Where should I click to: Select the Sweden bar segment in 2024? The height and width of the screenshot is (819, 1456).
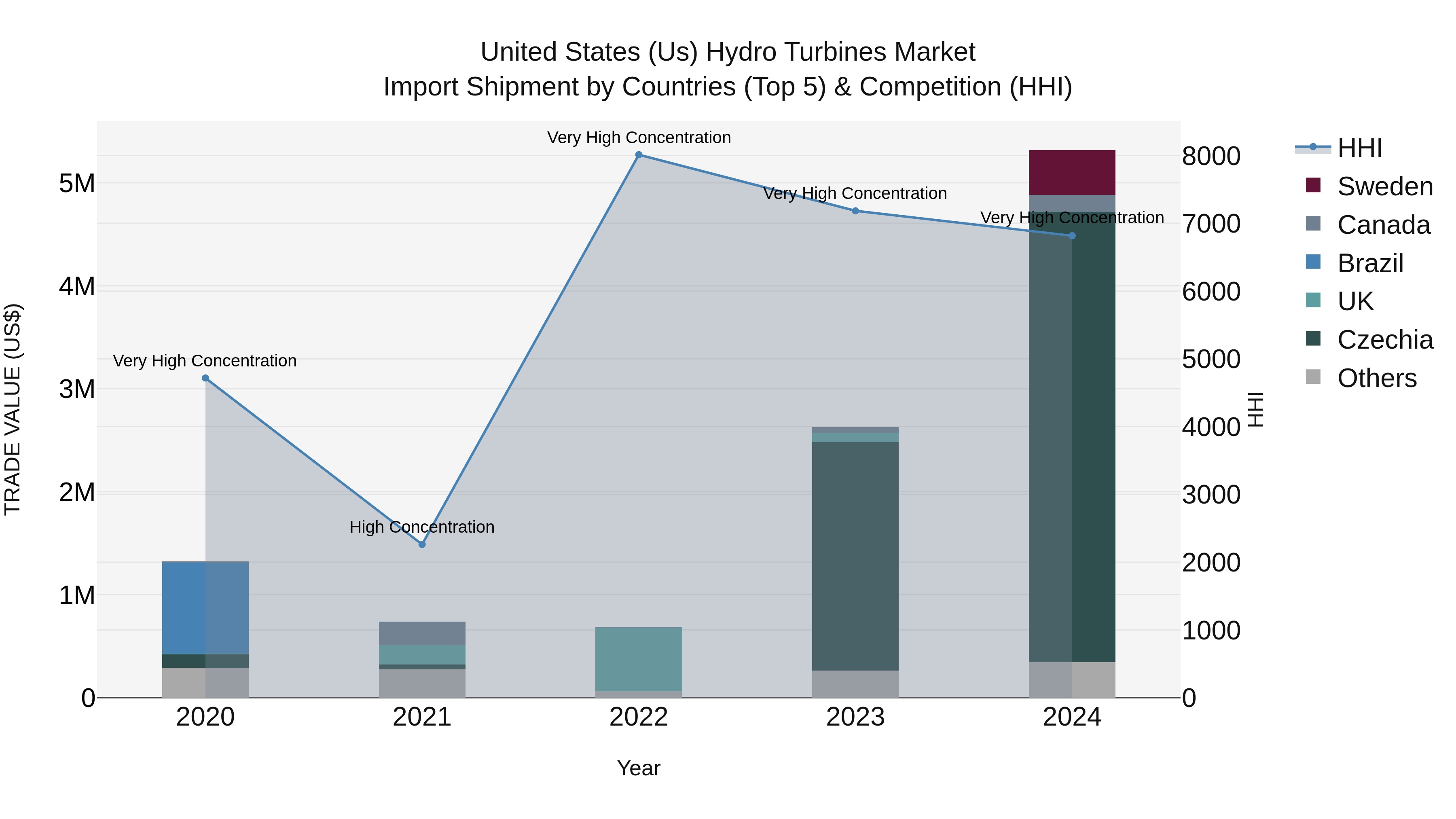click(x=1072, y=172)
